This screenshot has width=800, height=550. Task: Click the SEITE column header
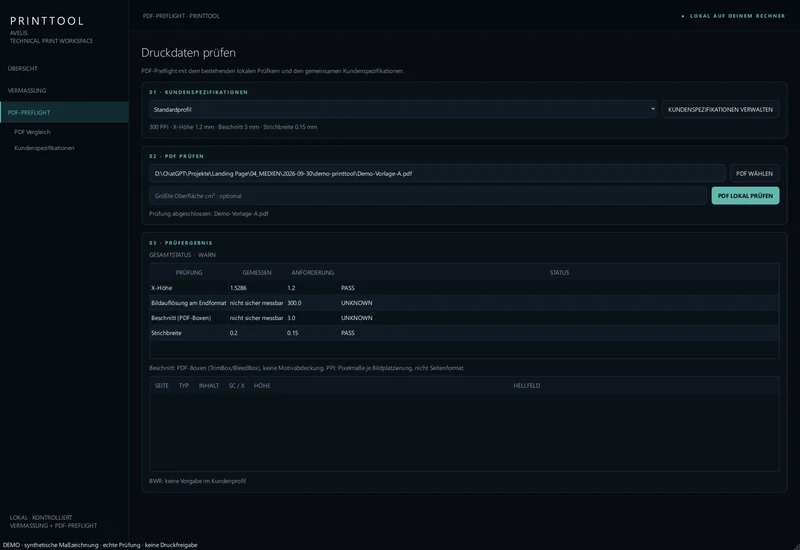[162, 386]
